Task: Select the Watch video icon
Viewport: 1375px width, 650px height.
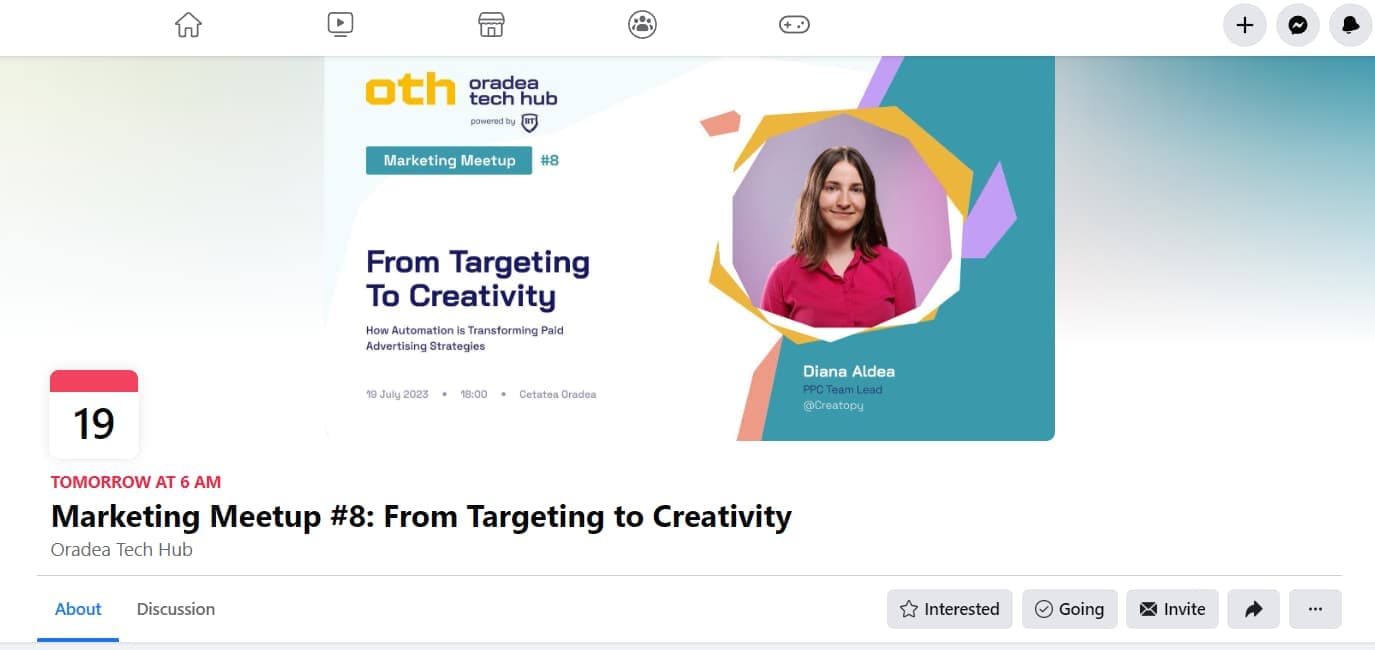Action: click(340, 24)
